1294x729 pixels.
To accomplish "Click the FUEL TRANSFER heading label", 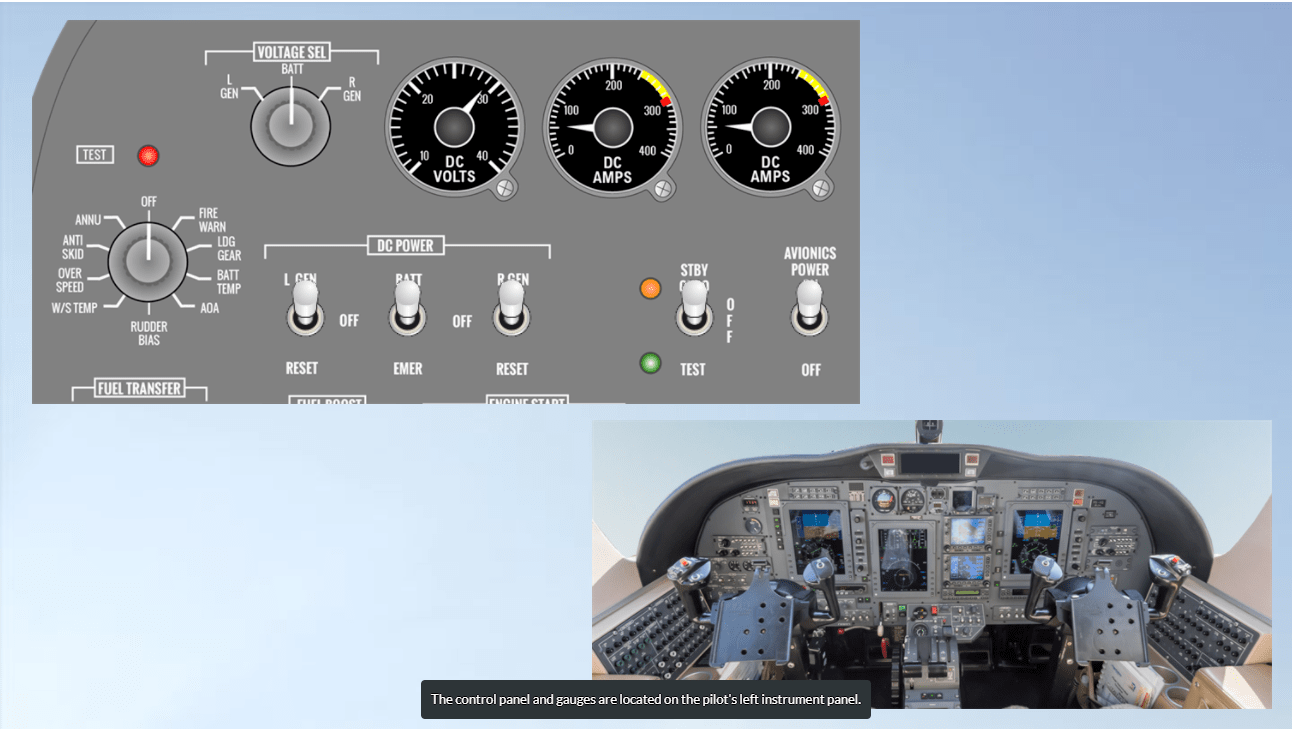I will [x=140, y=388].
